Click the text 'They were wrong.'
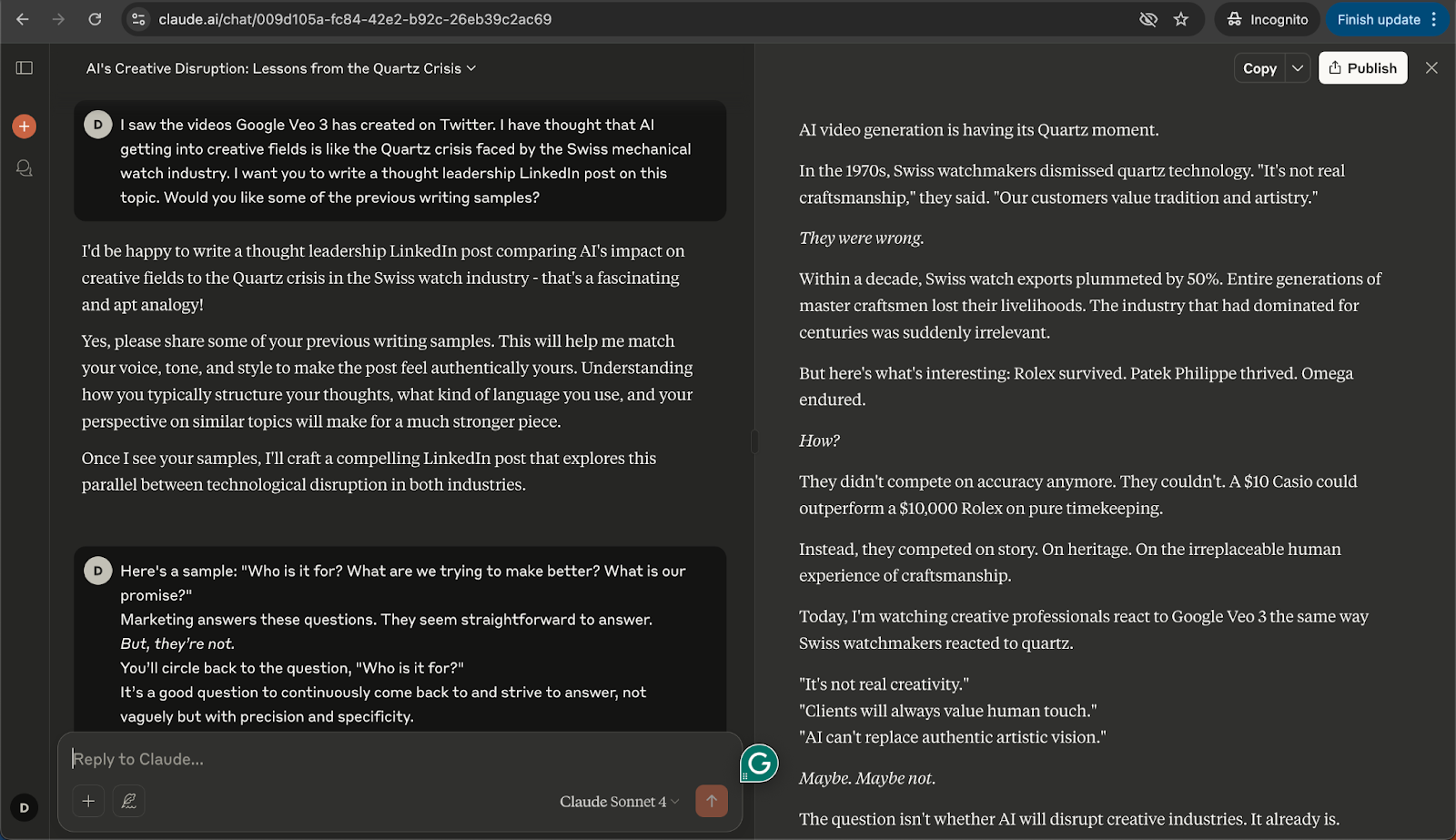This screenshot has height=840, width=1456. pyautogui.click(x=861, y=238)
